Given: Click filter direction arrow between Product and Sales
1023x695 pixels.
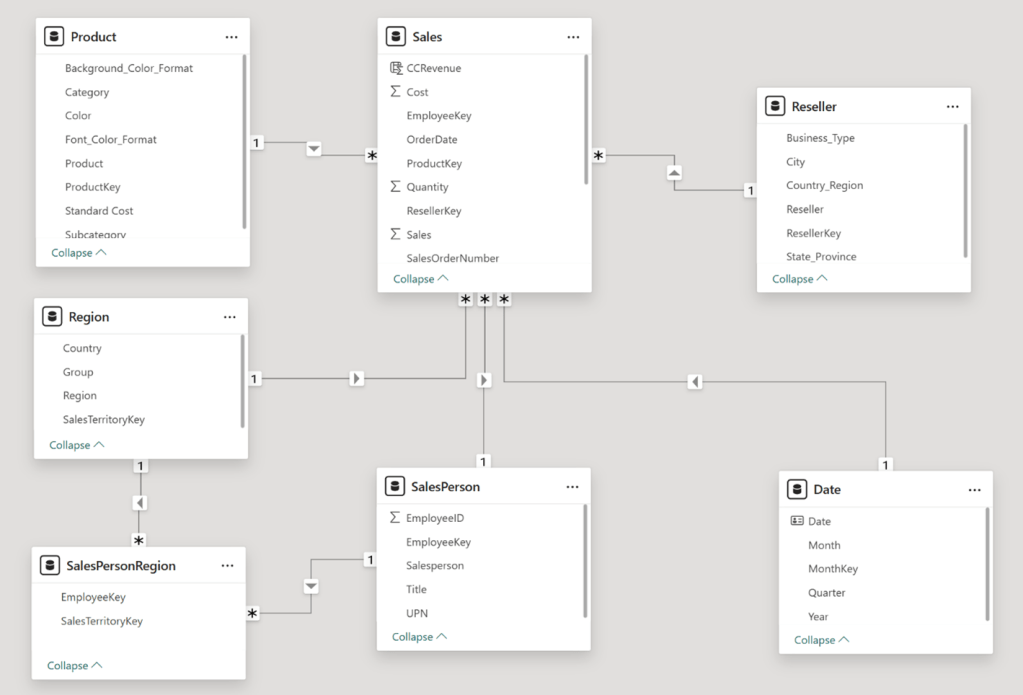Looking at the screenshot, I should click(x=314, y=149).
